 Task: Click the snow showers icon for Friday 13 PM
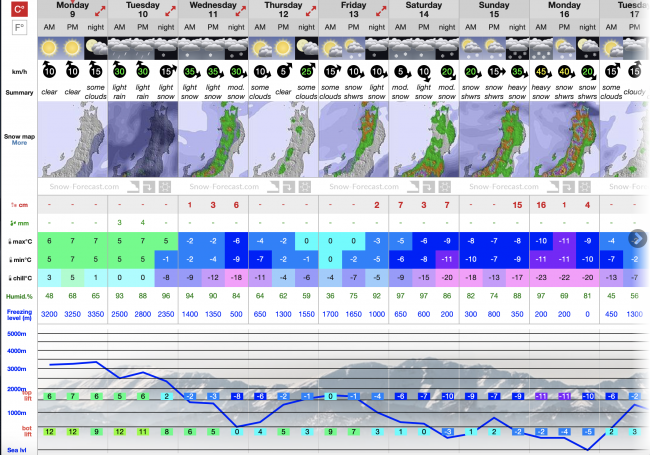tap(354, 48)
